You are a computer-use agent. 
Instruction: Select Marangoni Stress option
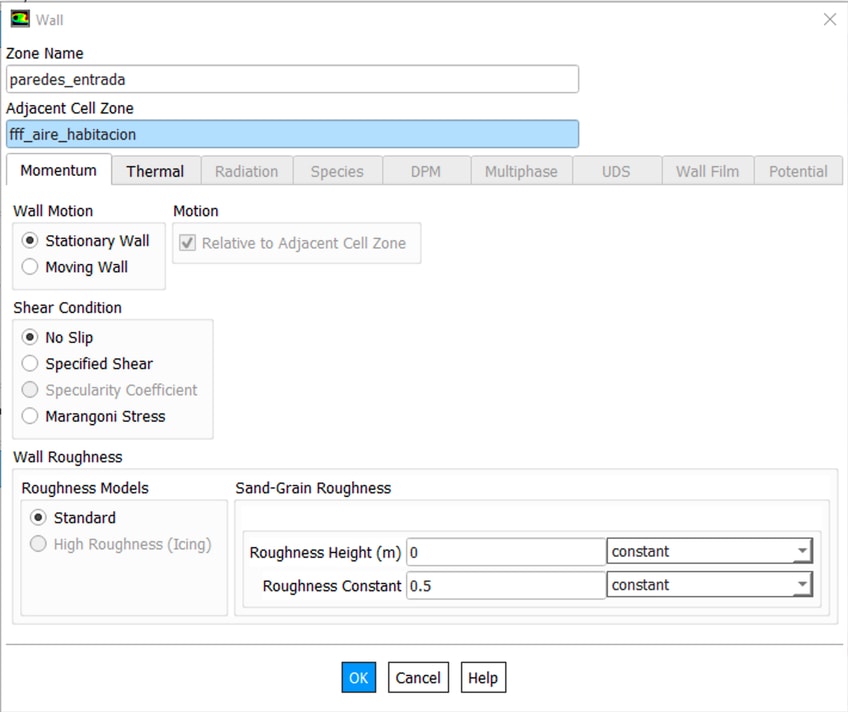coord(30,416)
